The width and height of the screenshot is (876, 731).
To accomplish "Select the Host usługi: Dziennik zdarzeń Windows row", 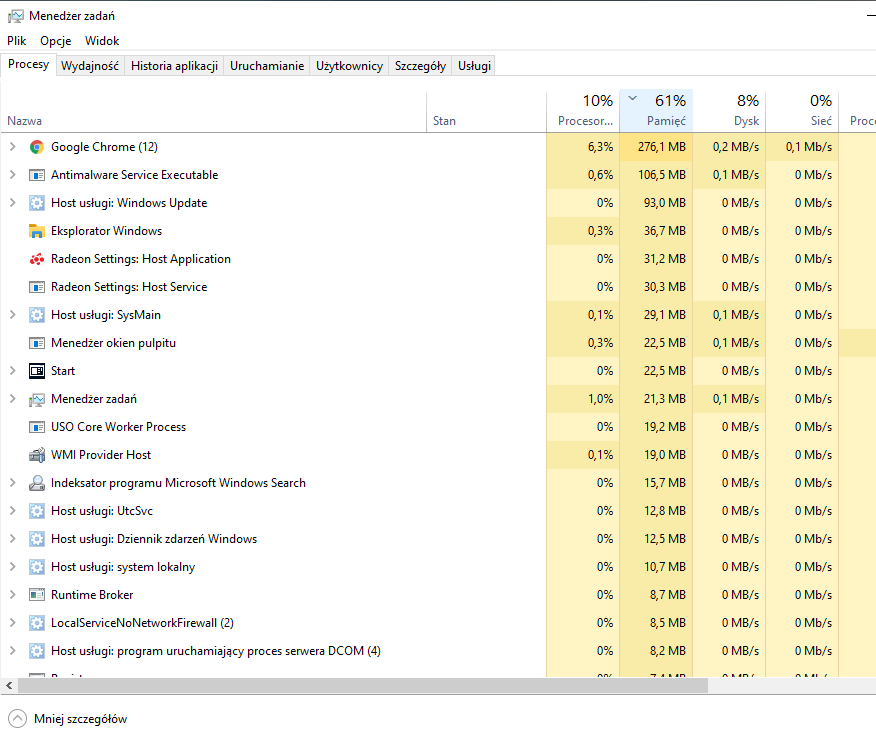I will click(x=438, y=539).
